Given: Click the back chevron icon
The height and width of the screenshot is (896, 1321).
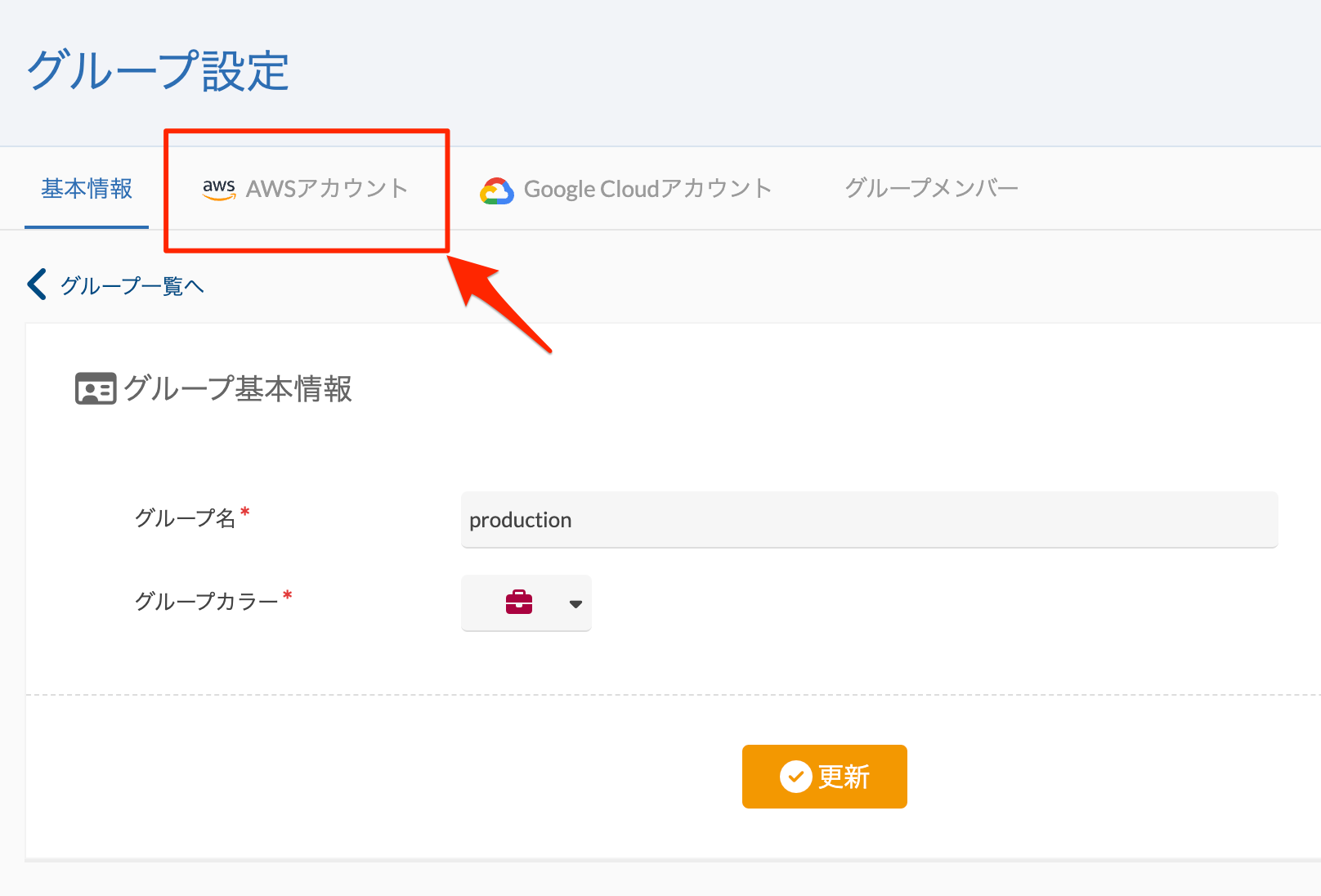Looking at the screenshot, I should [x=37, y=284].
